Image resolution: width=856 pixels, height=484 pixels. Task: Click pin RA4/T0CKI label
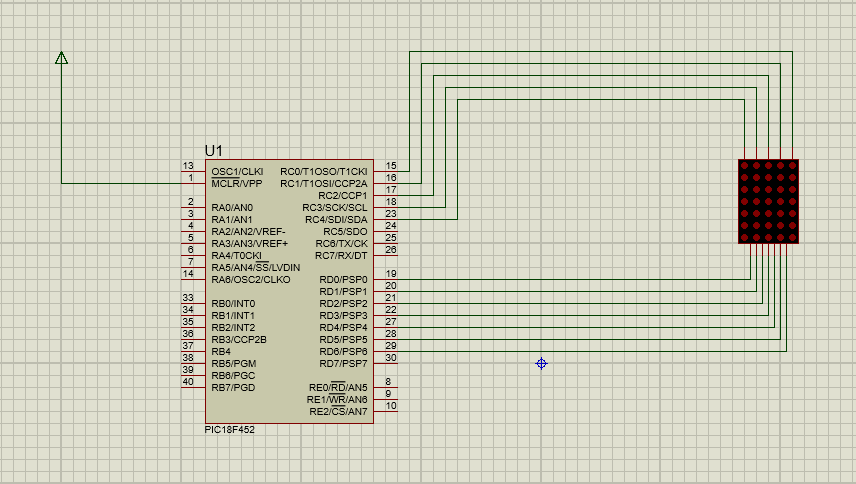pos(236,255)
